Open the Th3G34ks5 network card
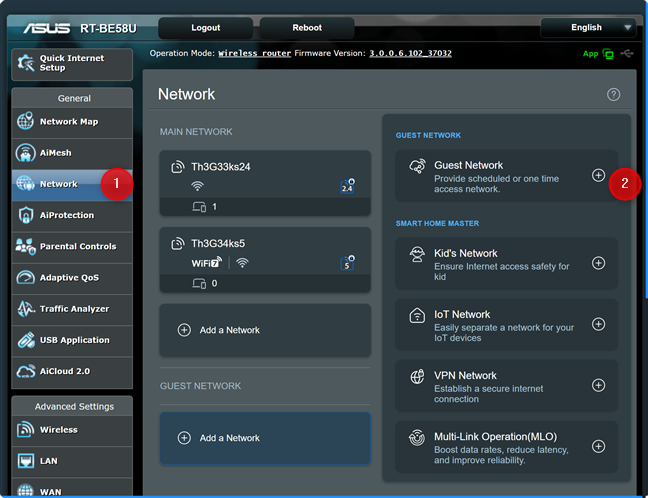The height and width of the screenshot is (498, 648). pyautogui.click(x=265, y=260)
